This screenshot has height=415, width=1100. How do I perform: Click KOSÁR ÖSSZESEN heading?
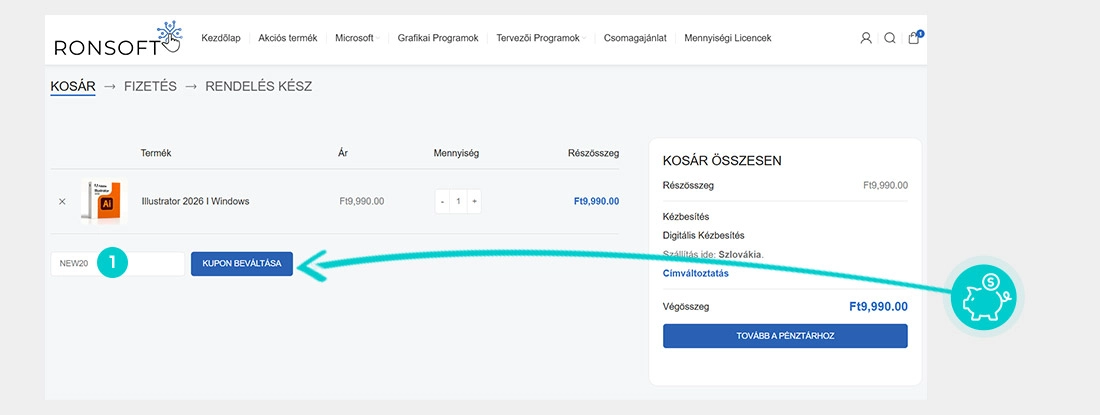[x=722, y=161]
